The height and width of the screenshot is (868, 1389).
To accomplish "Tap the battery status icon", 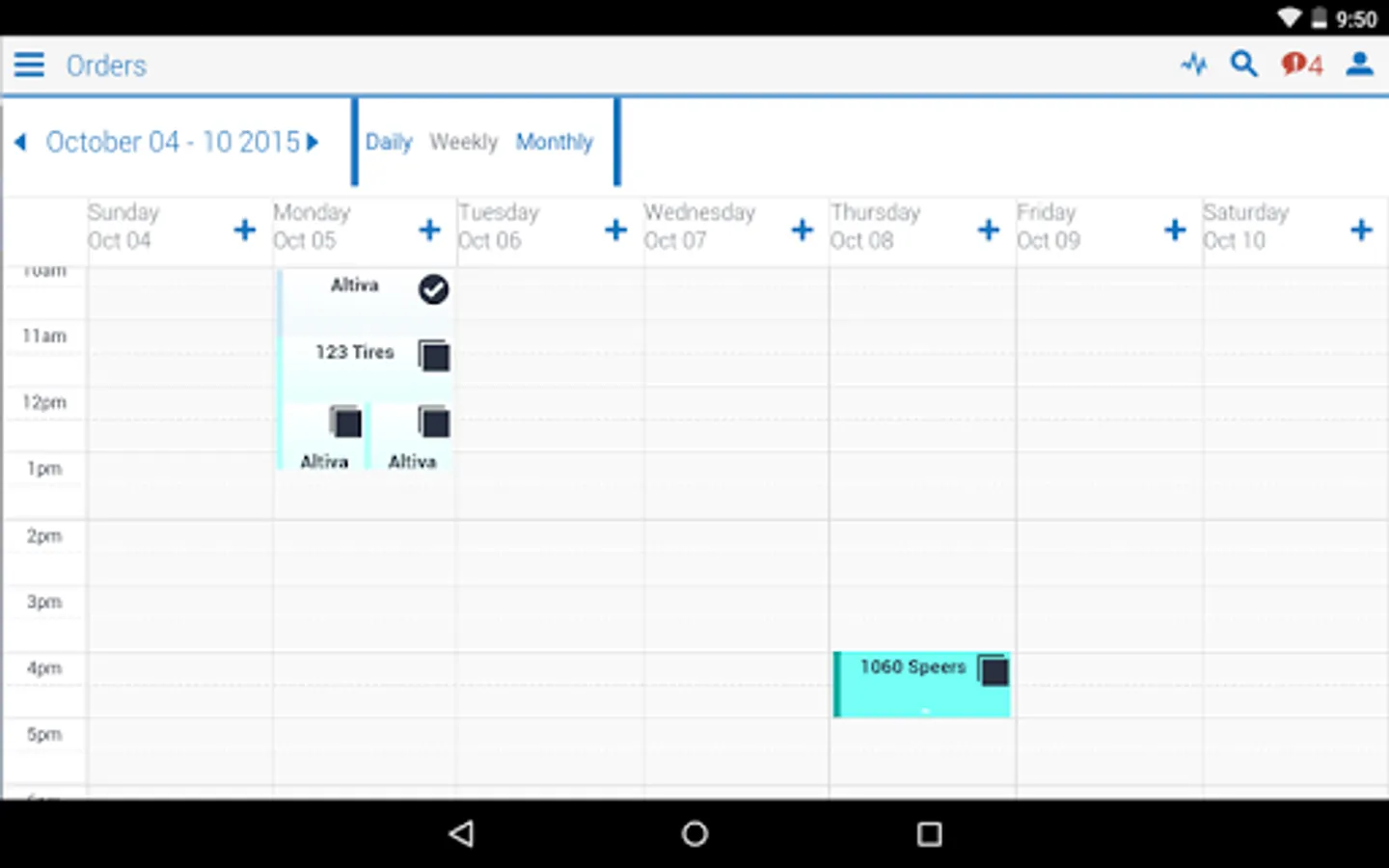I will pos(1319,18).
